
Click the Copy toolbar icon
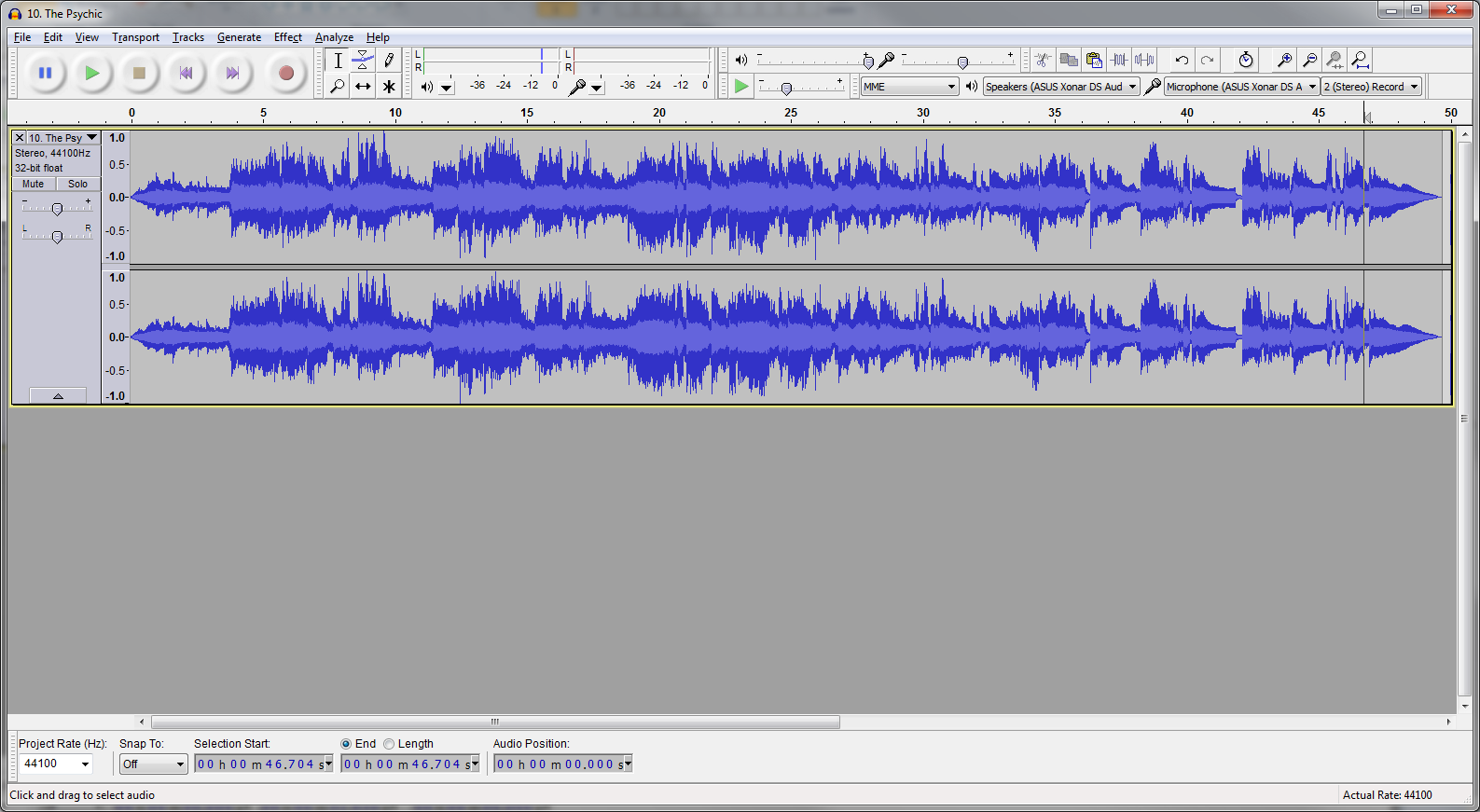(1069, 60)
